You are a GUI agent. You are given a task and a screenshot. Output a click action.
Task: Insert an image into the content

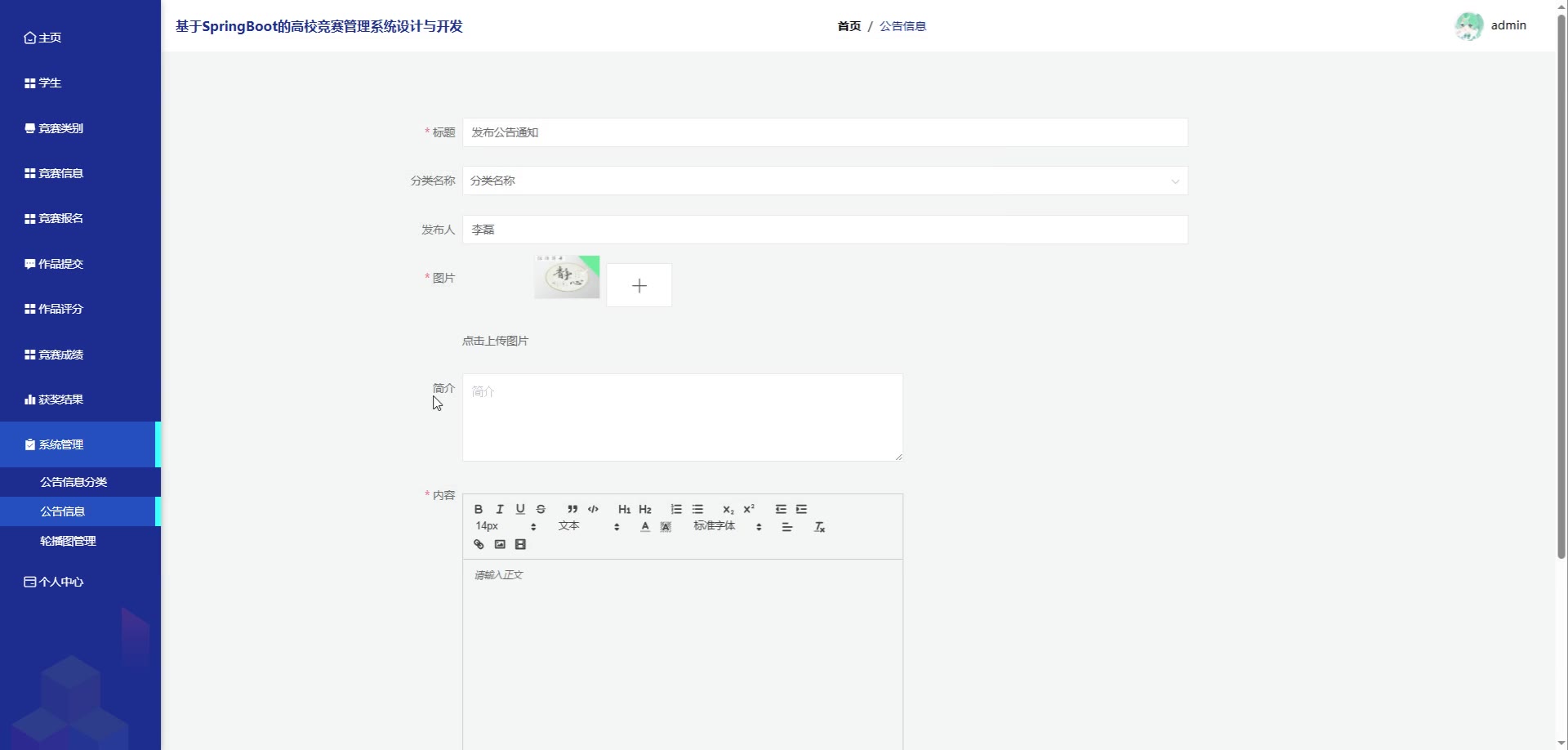coord(500,544)
